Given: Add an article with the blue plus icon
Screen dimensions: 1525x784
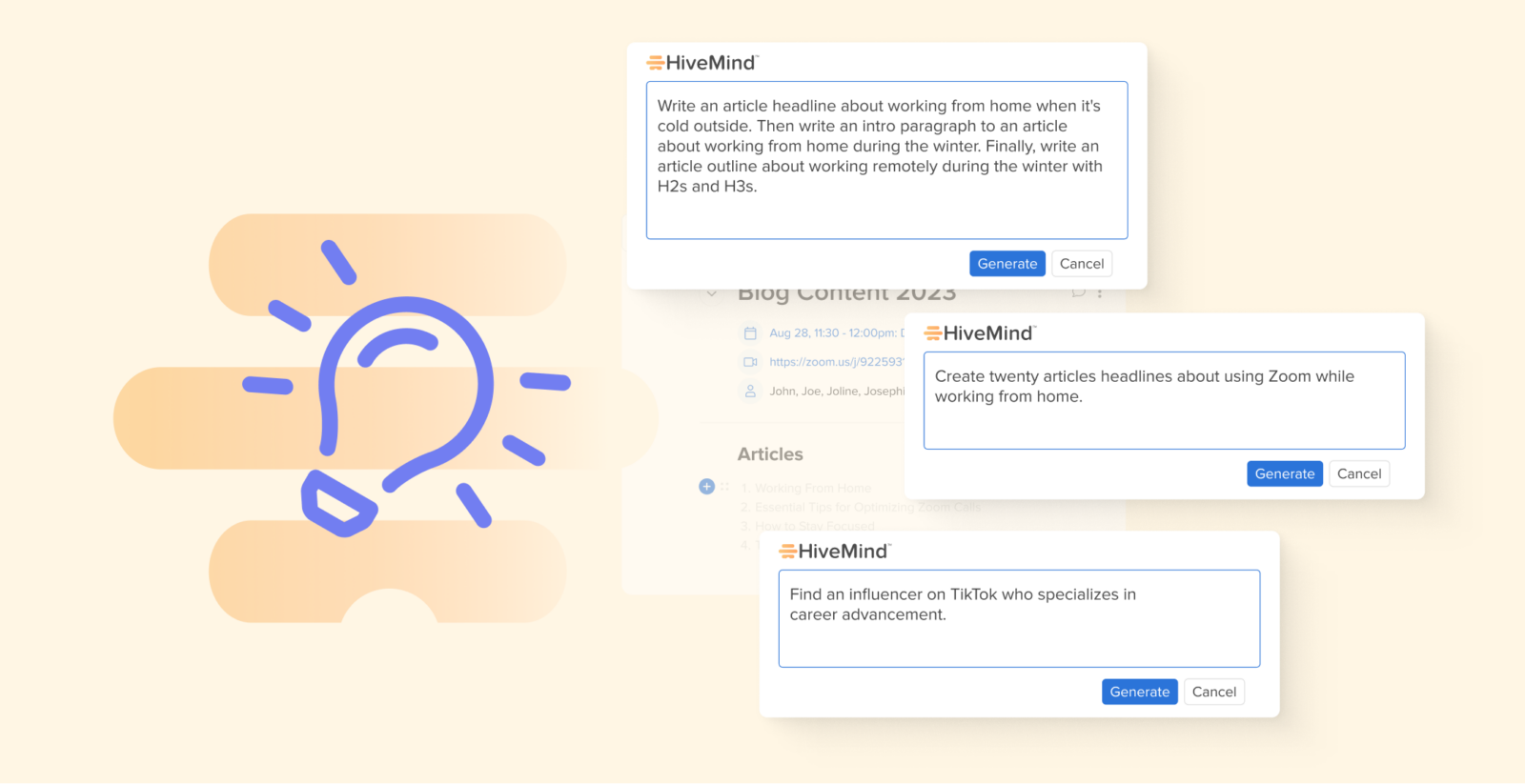Looking at the screenshot, I should [x=706, y=486].
